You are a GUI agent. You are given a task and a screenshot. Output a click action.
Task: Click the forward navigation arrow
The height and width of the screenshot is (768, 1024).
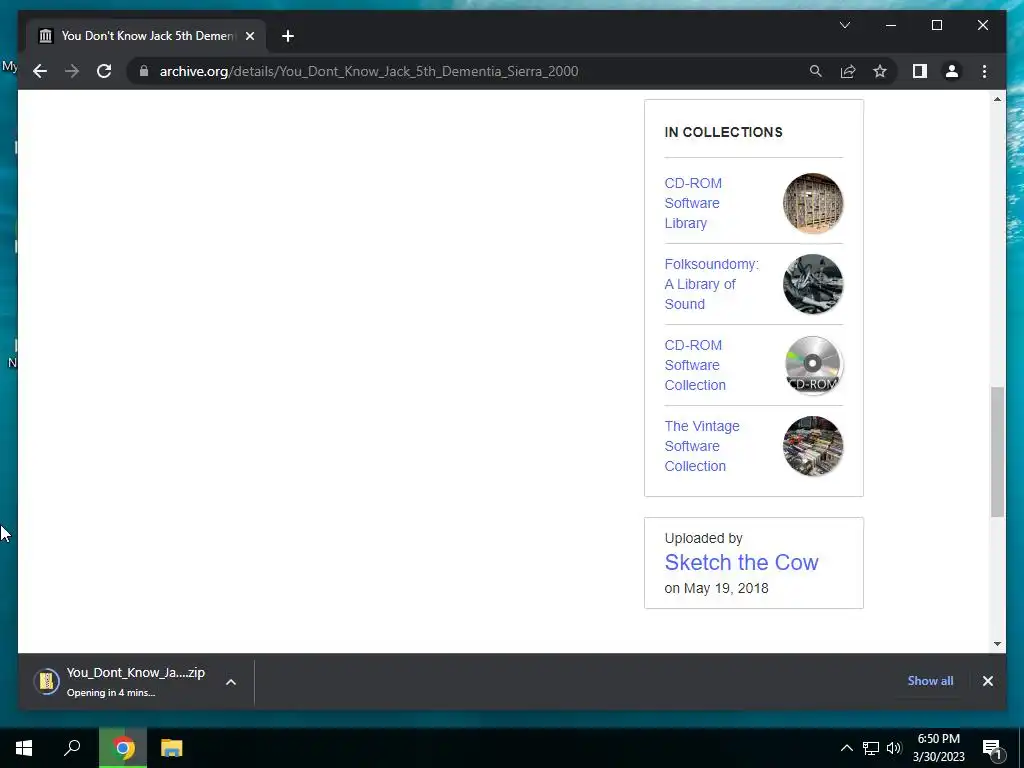coord(72,71)
